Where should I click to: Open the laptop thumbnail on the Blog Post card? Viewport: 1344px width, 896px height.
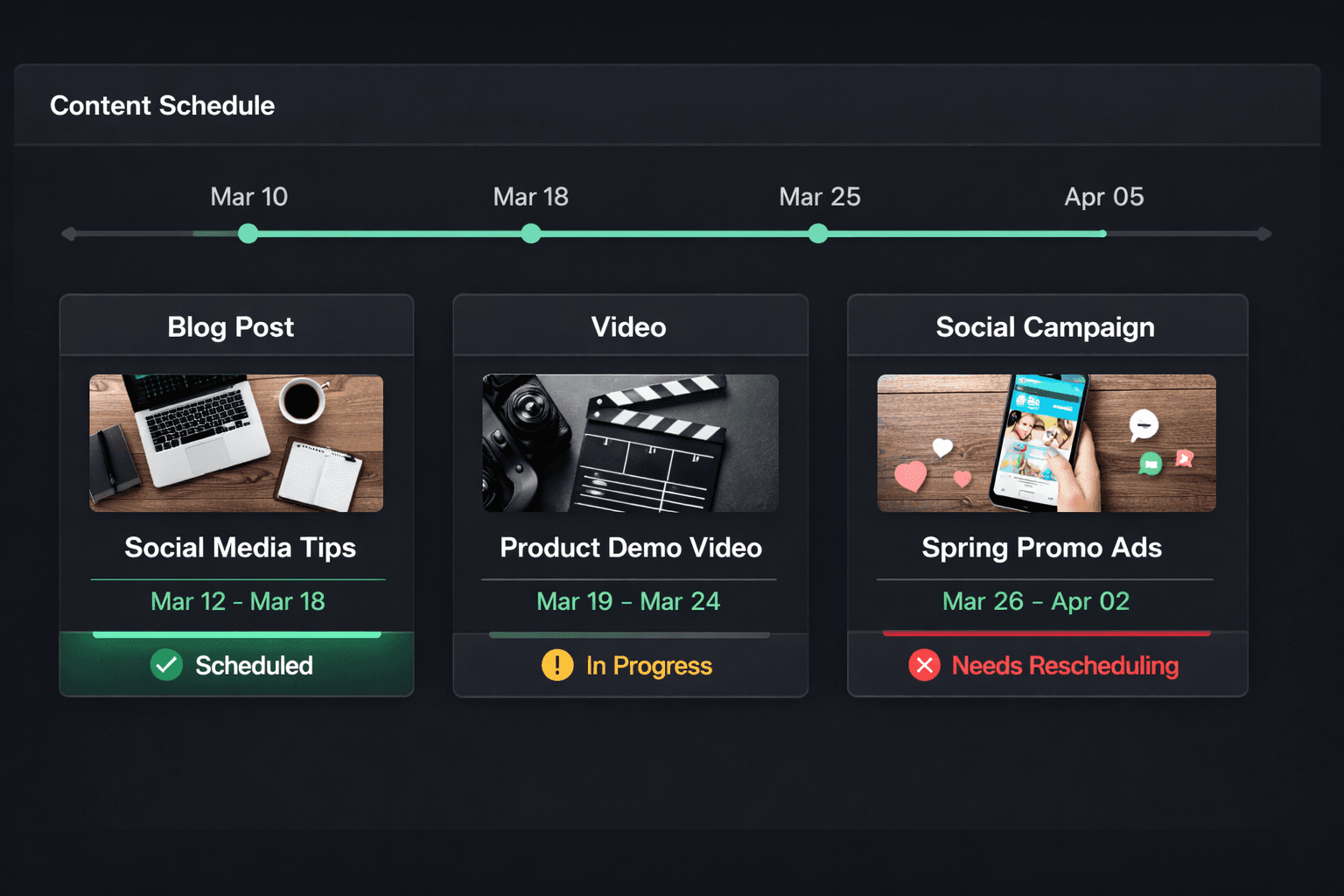pyautogui.click(x=235, y=443)
